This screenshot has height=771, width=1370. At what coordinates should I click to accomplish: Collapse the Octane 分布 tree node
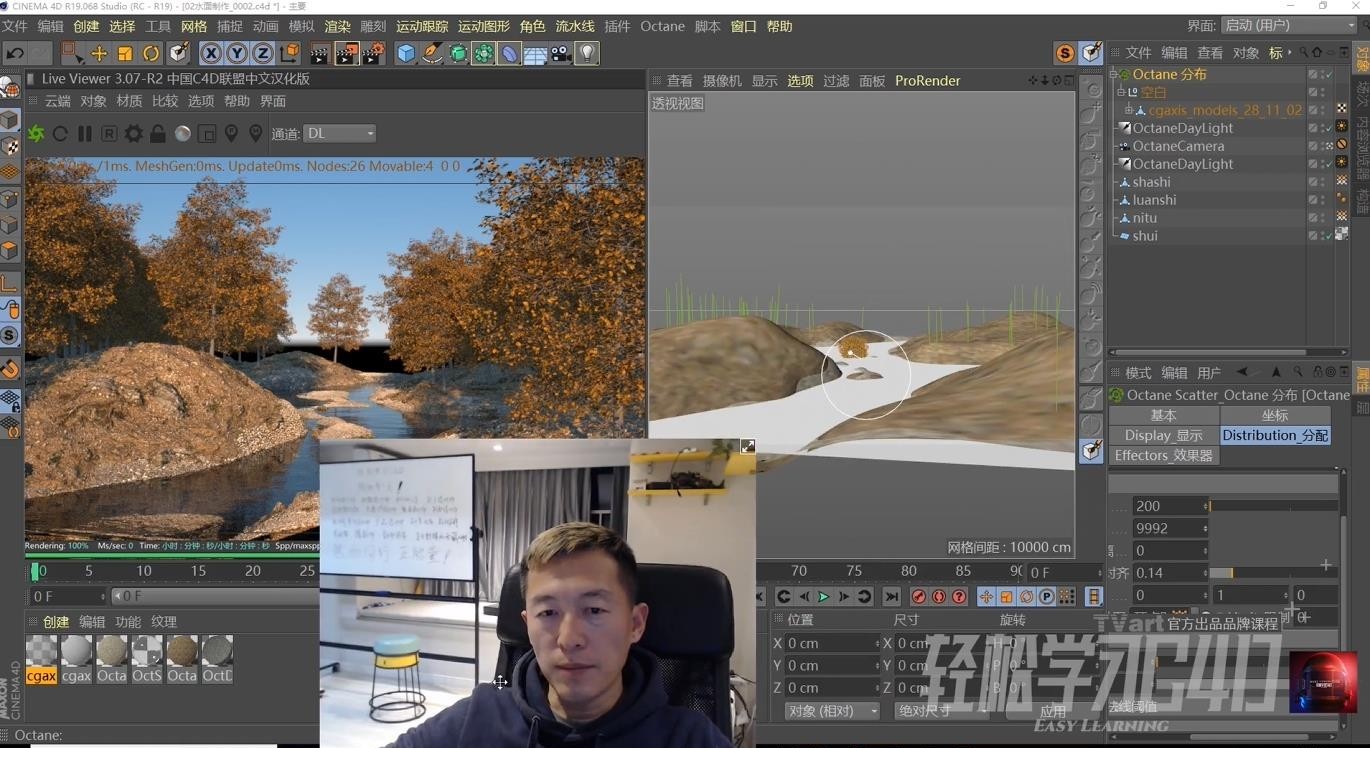(1114, 74)
